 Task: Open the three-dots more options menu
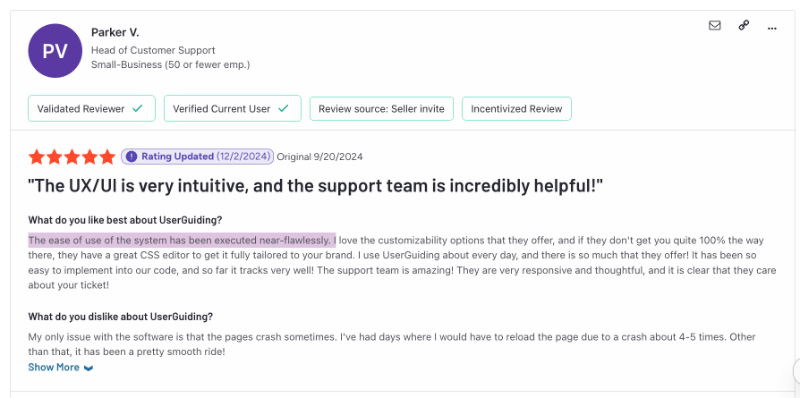[772, 29]
